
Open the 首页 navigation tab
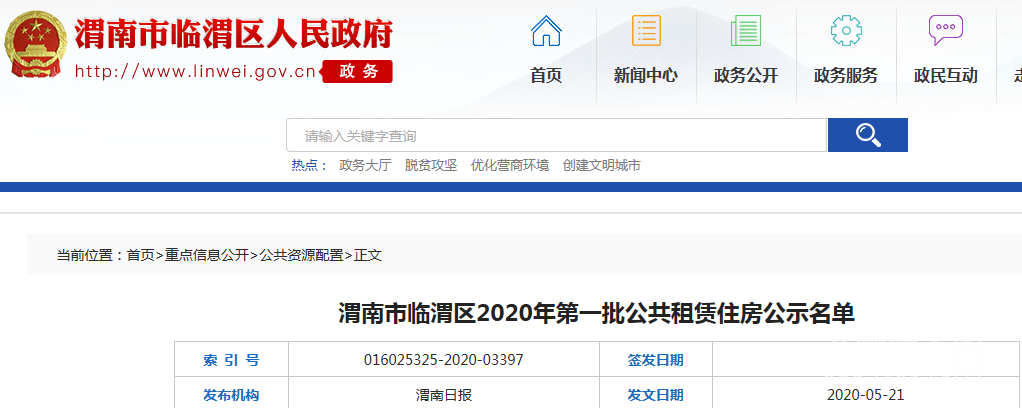tap(546, 75)
